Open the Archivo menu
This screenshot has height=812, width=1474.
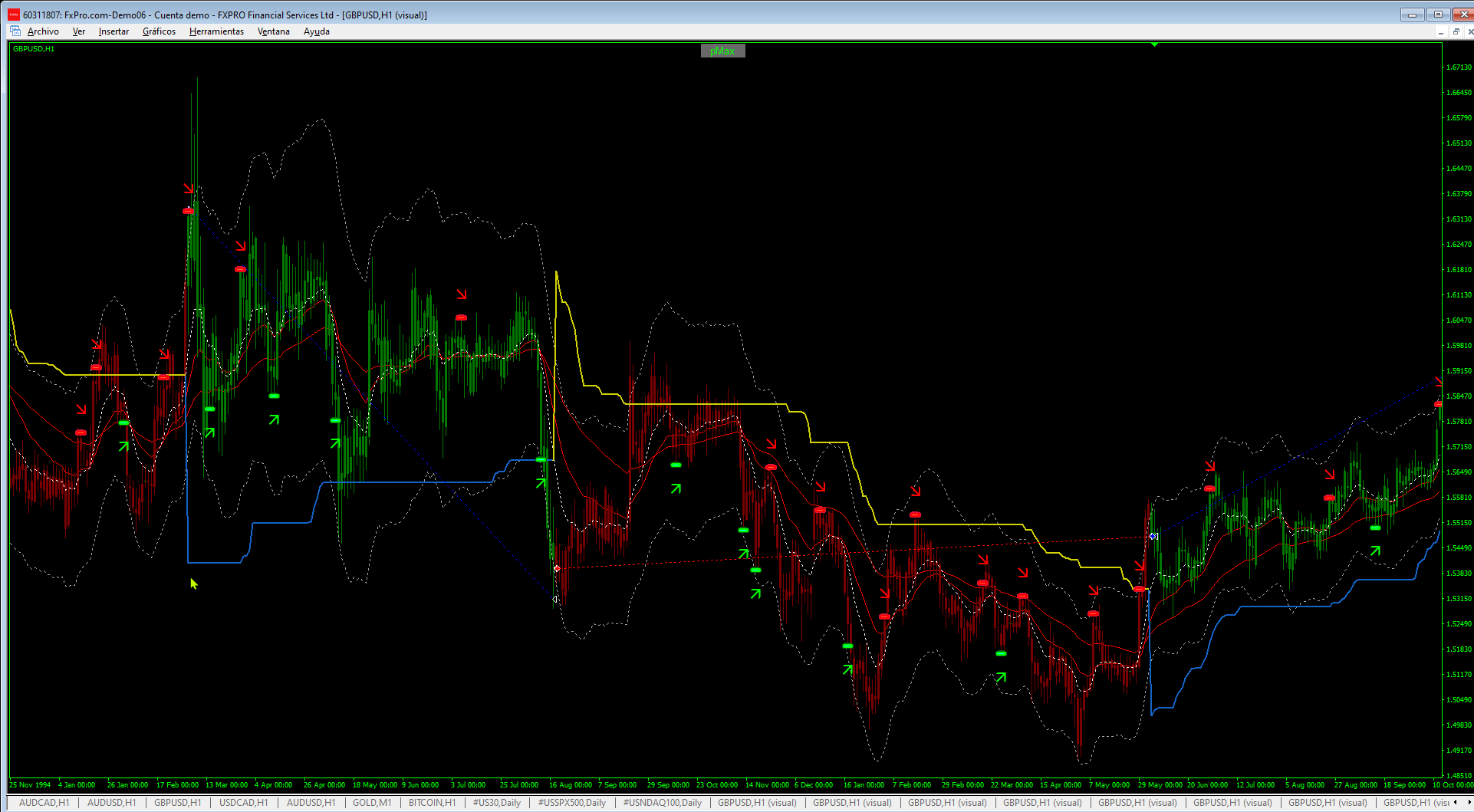(43, 31)
